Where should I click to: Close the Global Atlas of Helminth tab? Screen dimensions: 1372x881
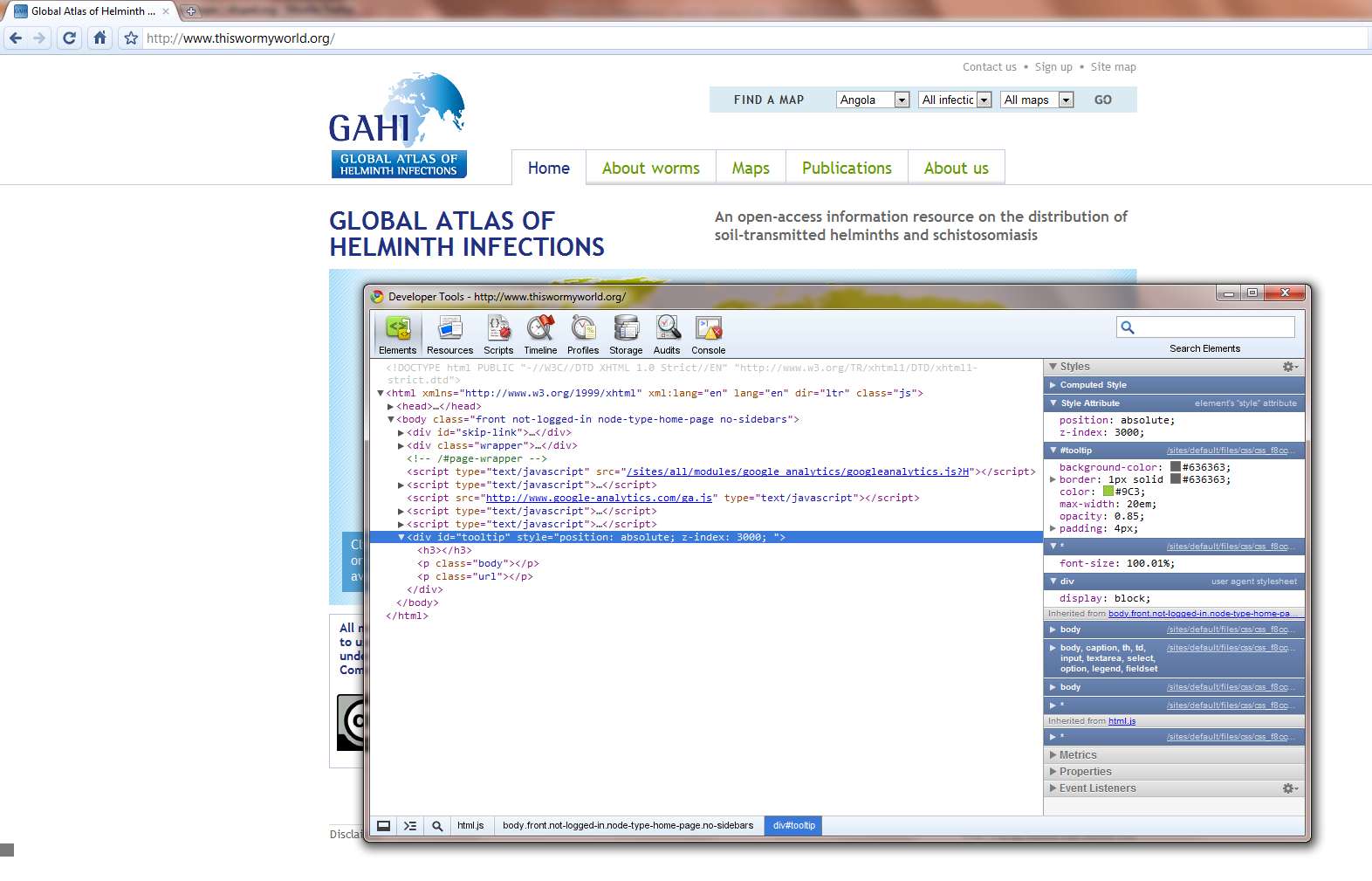[x=166, y=11]
